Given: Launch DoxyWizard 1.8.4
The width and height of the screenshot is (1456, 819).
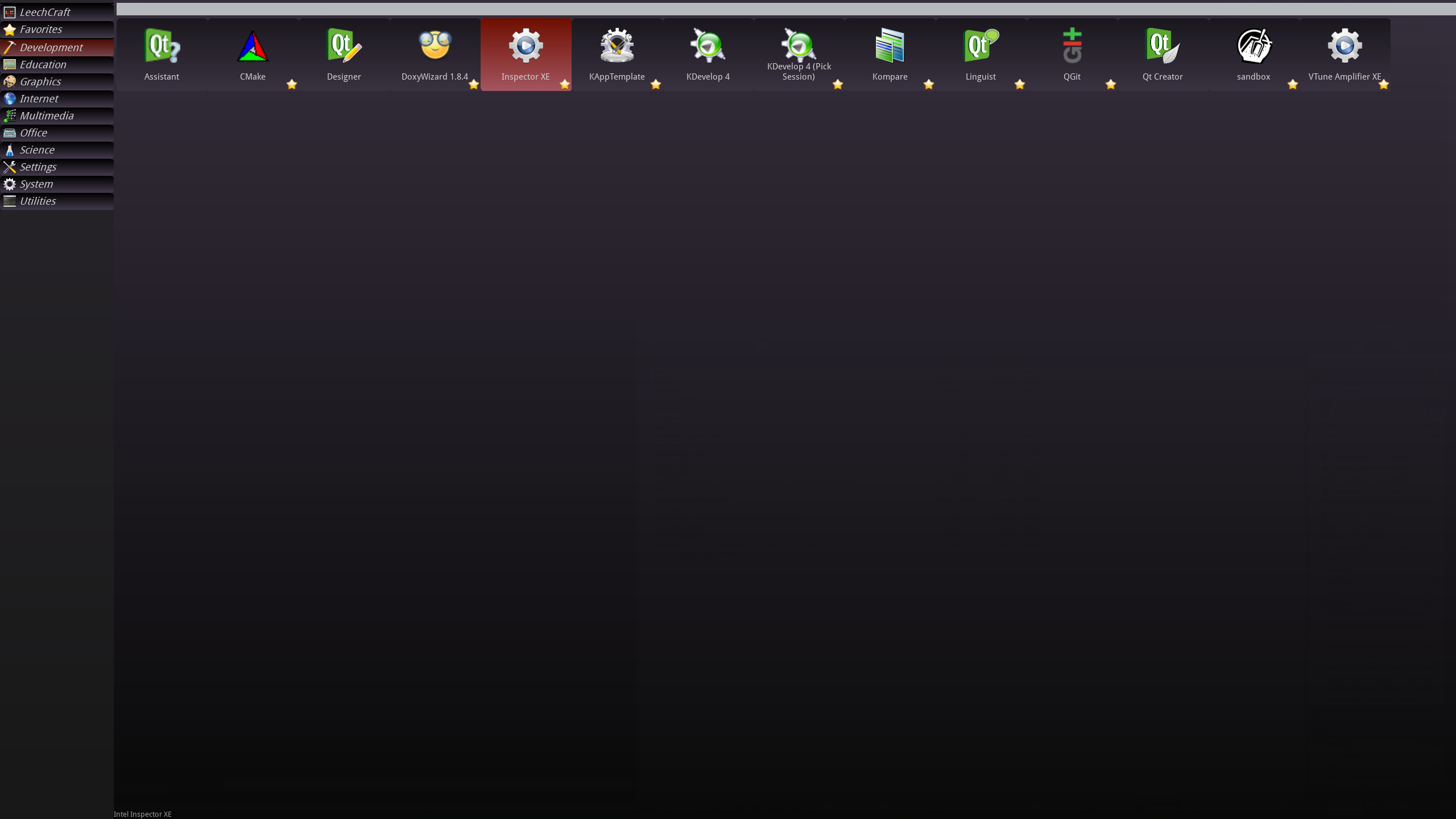Looking at the screenshot, I should click(x=435, y=55).
